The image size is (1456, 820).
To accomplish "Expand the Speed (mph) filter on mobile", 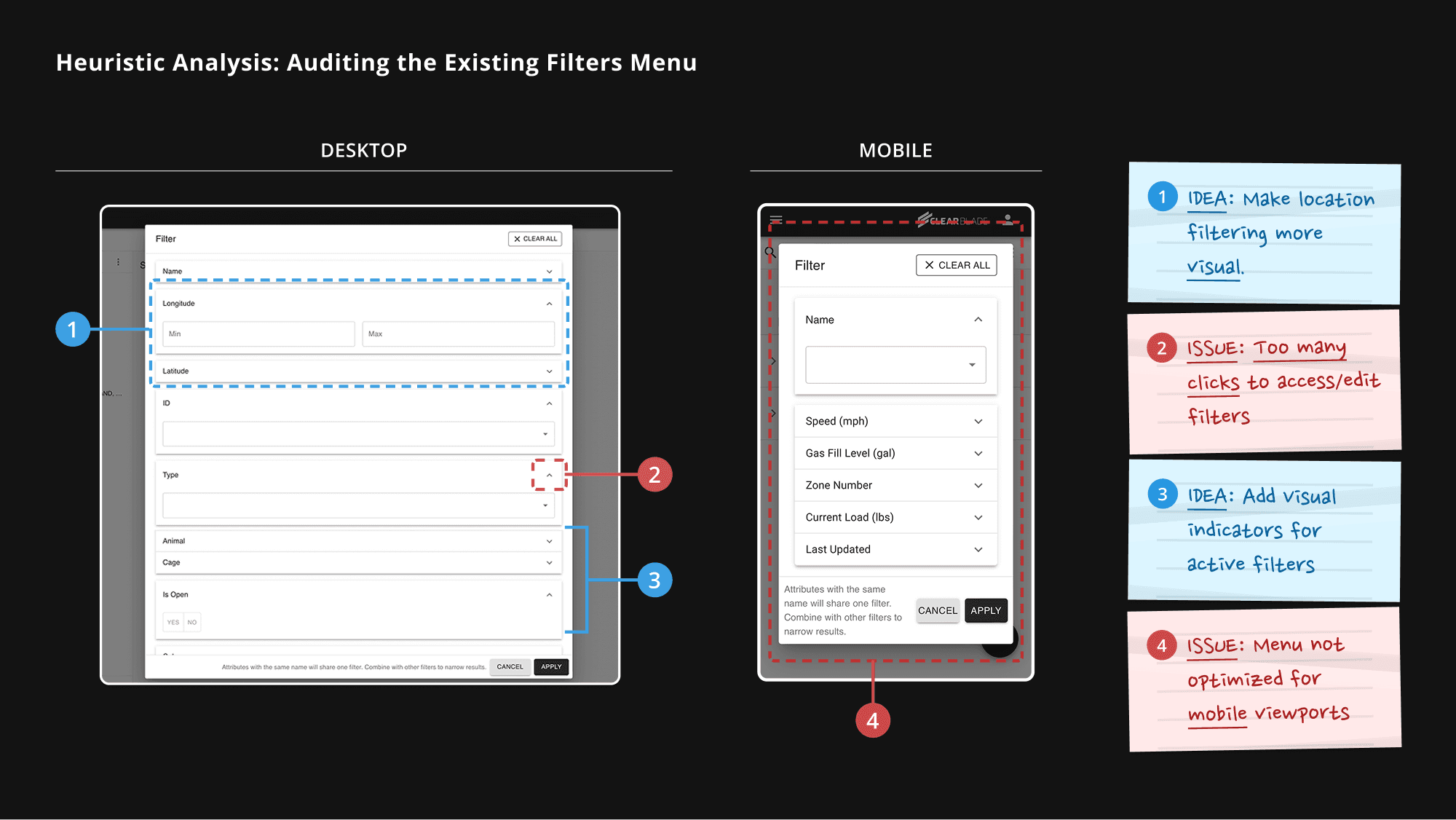I will (x=978, y=422).
